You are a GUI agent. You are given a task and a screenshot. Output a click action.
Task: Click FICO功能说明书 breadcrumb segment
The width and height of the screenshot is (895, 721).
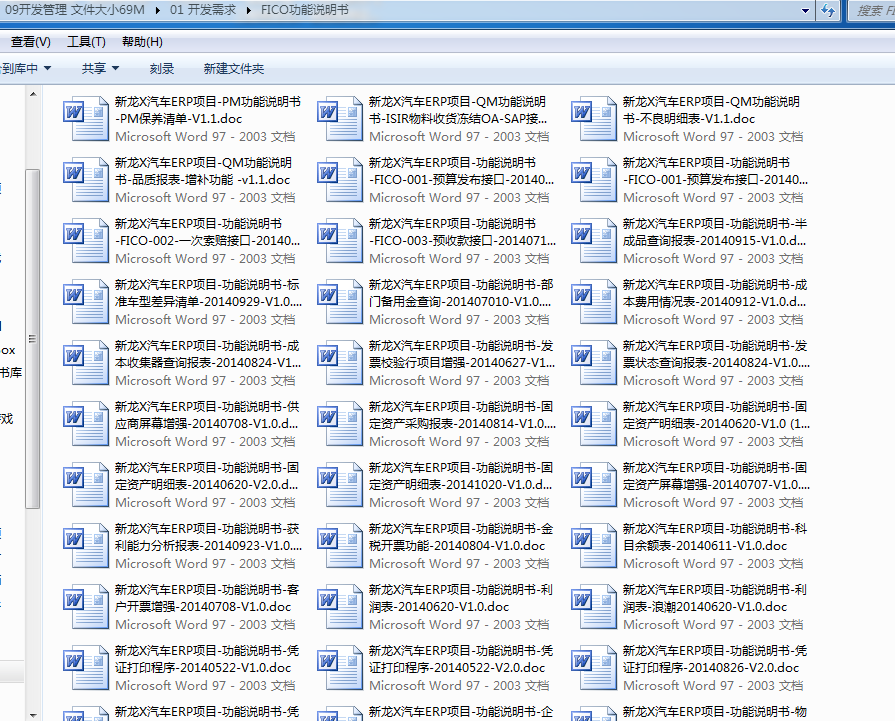click(305, 10)
